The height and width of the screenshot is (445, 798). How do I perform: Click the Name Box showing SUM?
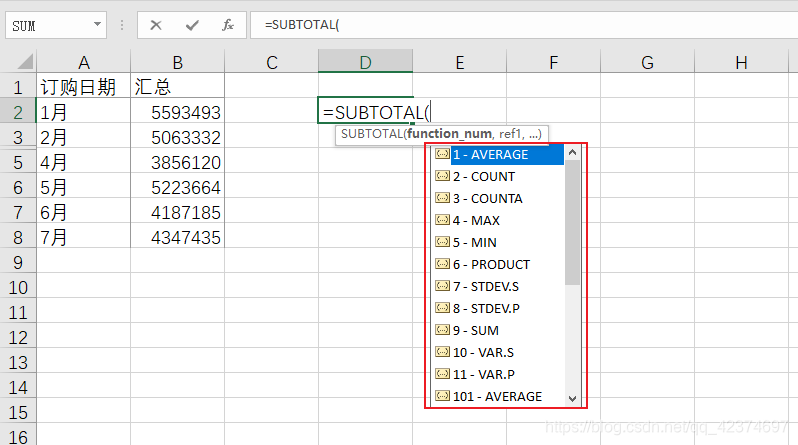point(48,25)
